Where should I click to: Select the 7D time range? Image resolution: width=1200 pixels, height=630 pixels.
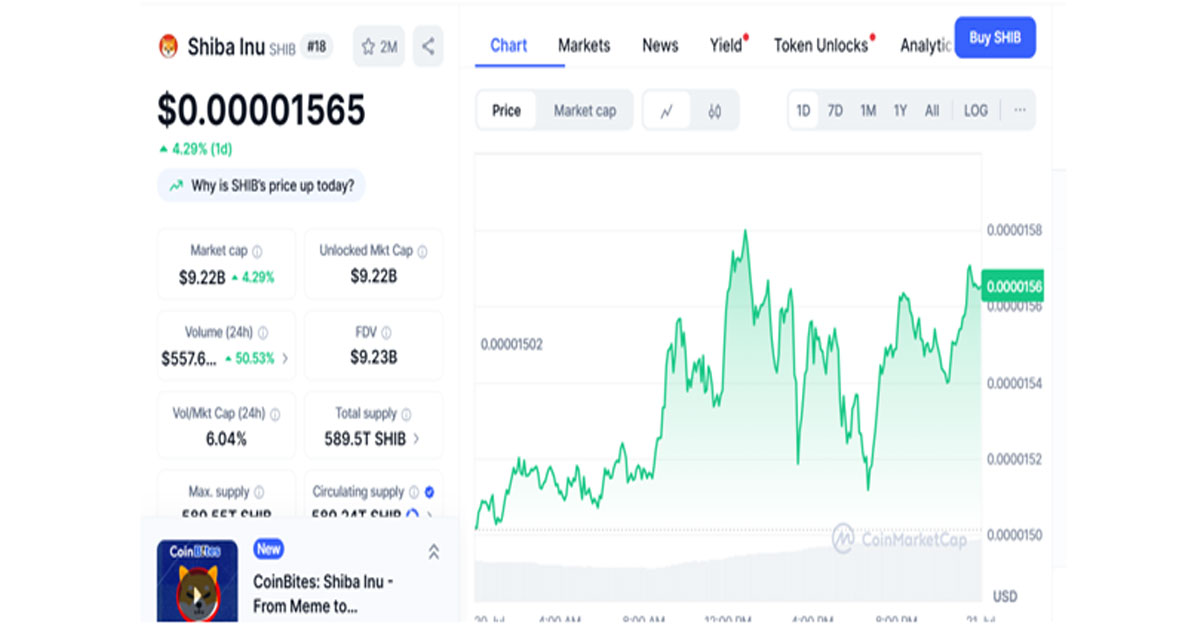835,111
